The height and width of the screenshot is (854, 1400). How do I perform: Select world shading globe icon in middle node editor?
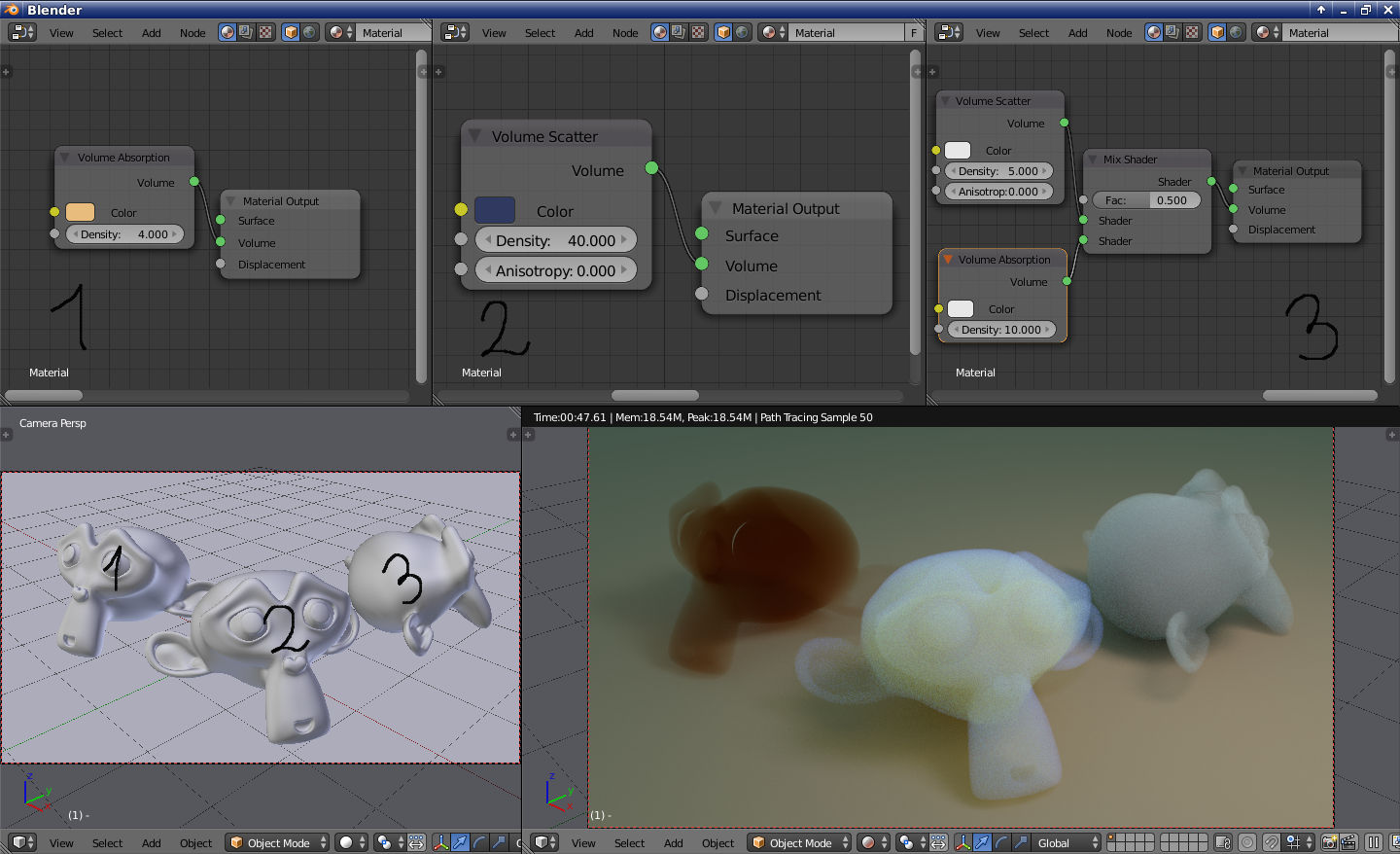[x=742, y=32]
